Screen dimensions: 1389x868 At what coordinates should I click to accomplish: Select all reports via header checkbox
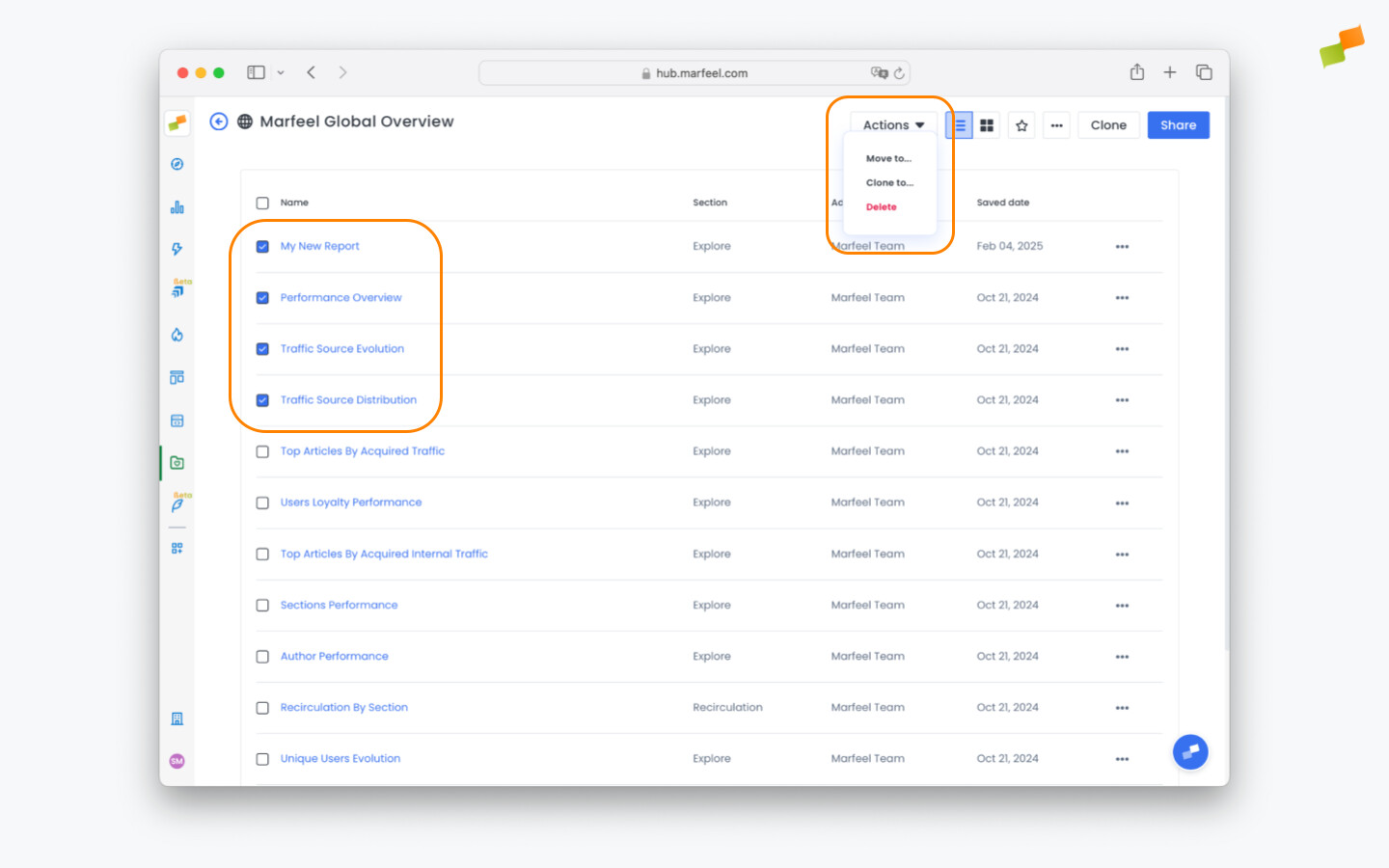click(262, 203)
